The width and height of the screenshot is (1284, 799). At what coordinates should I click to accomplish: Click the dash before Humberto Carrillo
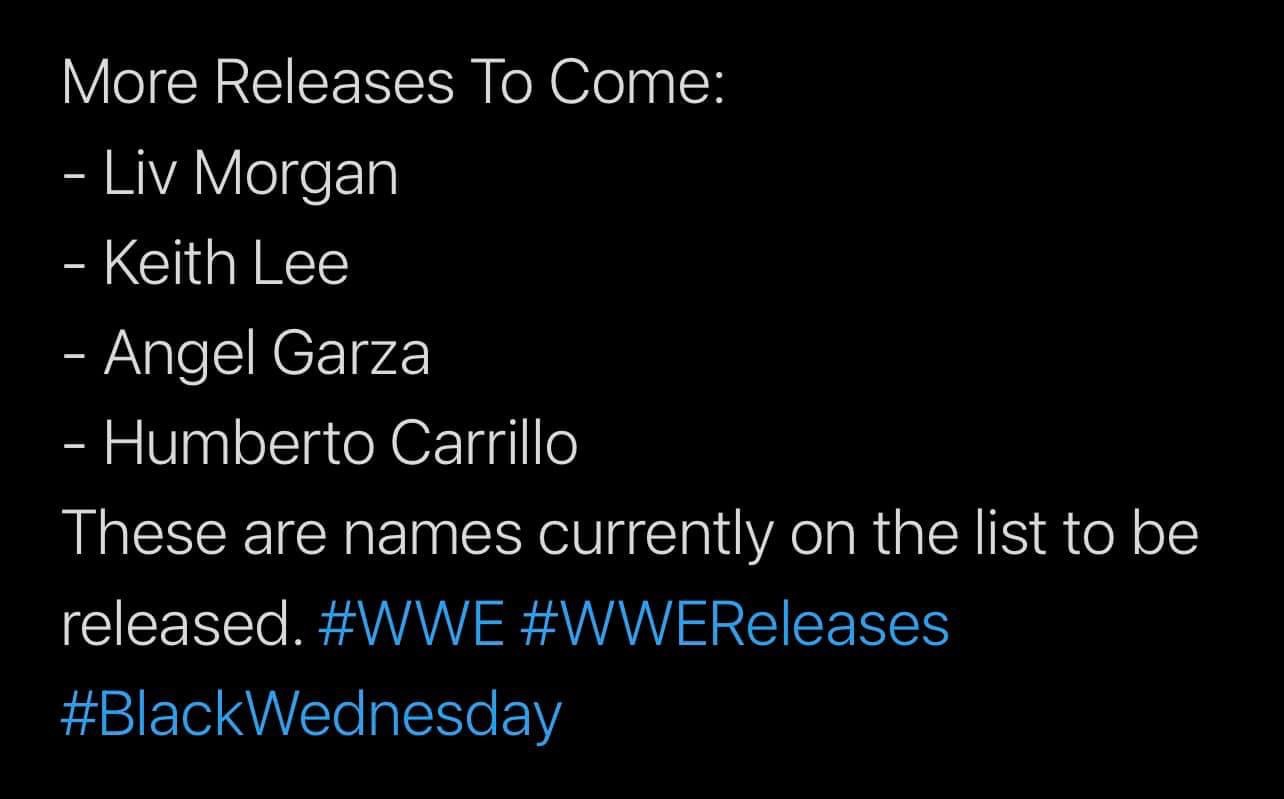click(73, 447)
